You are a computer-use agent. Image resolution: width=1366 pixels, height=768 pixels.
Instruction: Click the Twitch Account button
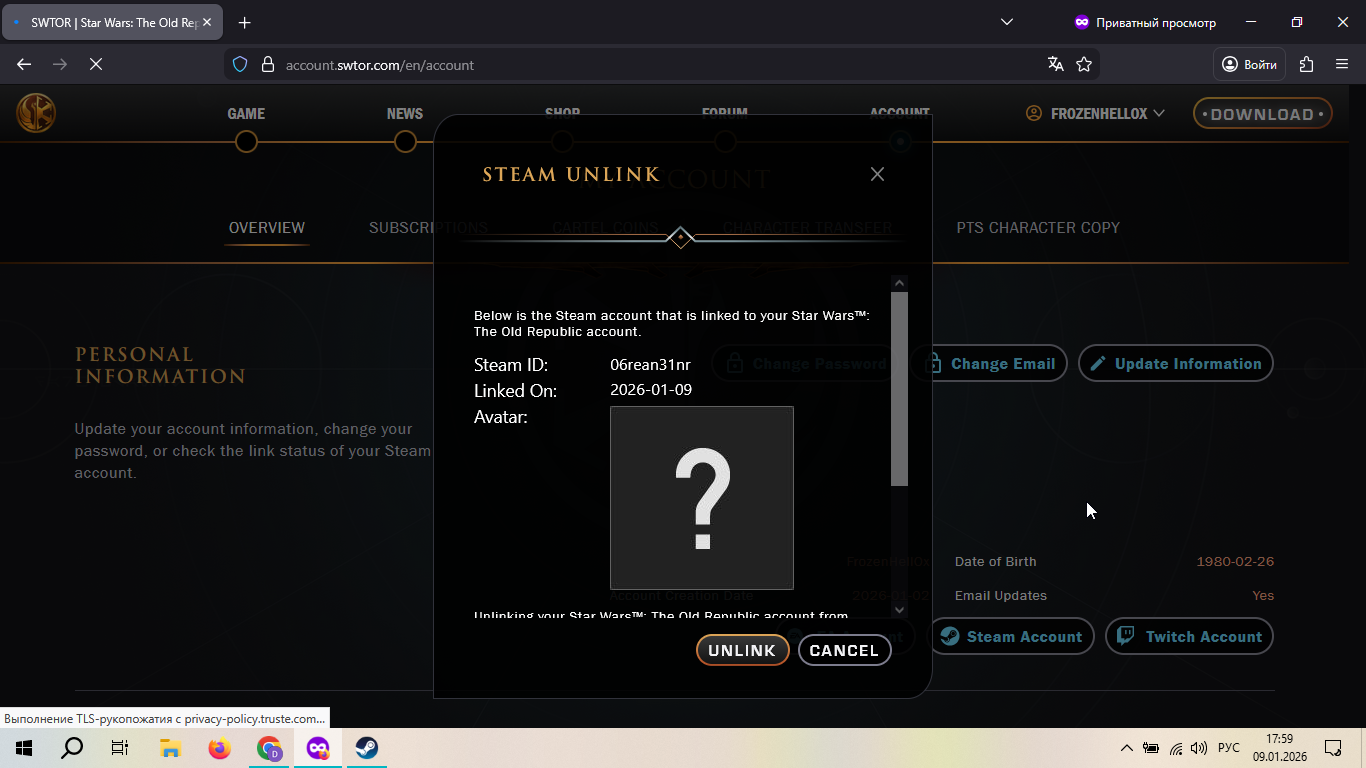(x=1189, y=637)
